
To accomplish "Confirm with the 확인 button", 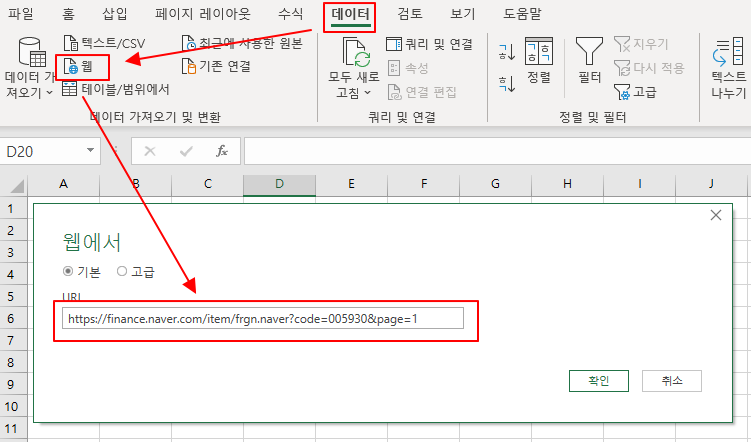I will click(599, 381).
